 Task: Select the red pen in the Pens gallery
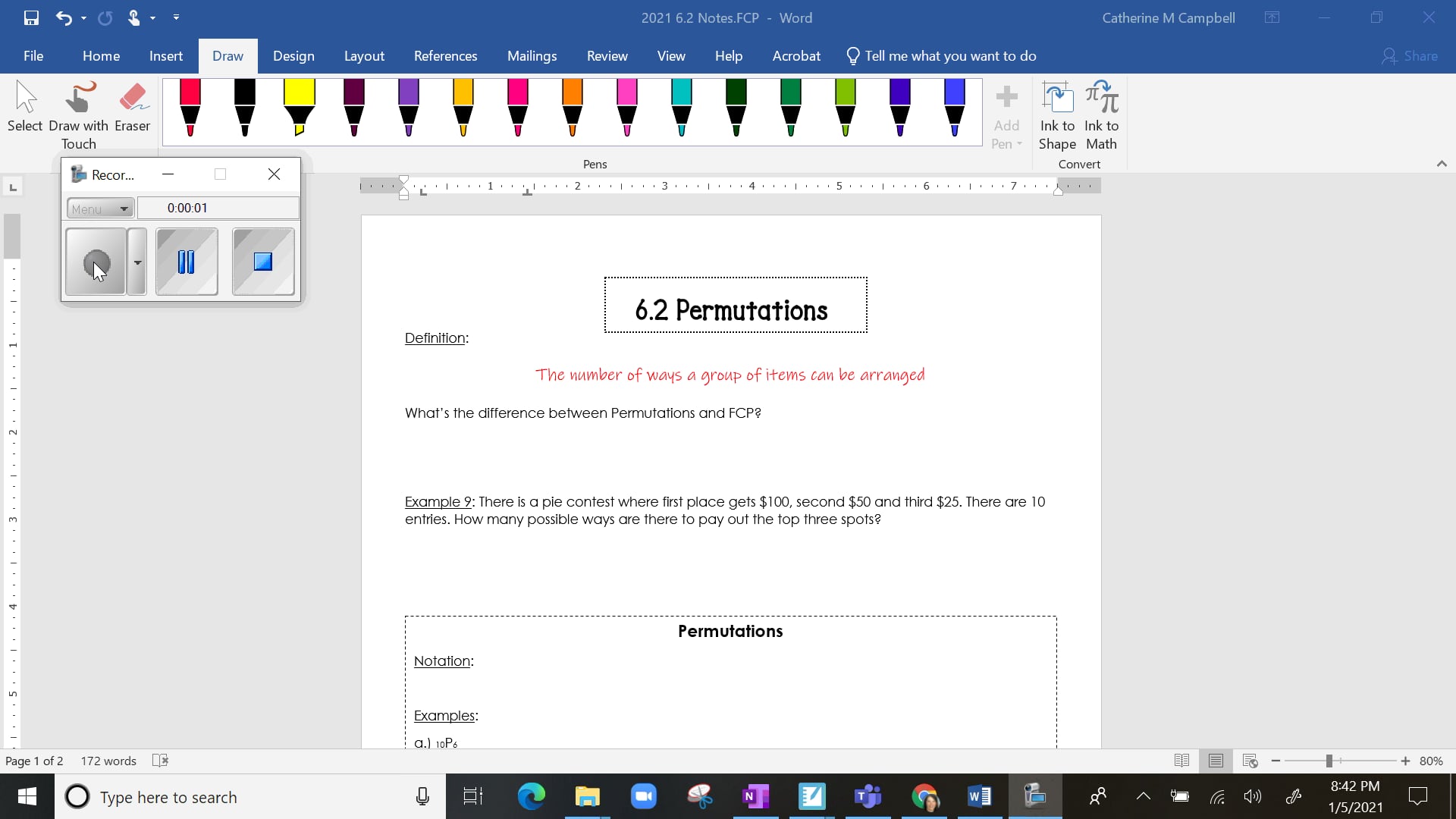pyautogui.click(x=190, y=110)
